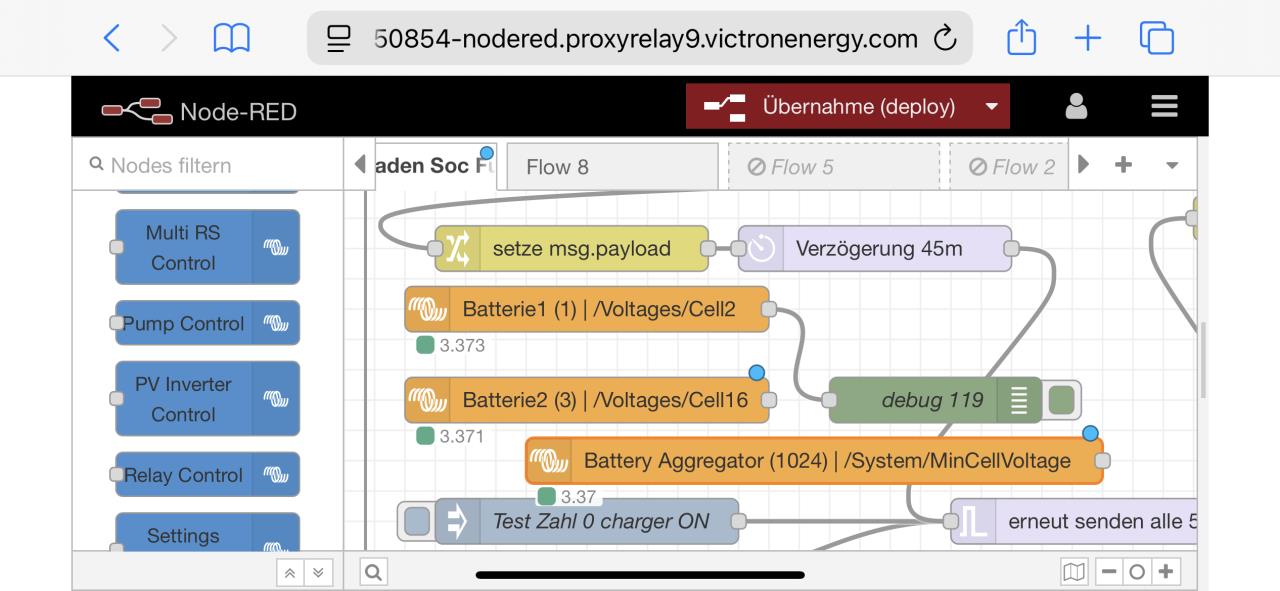Click the canvas search magnifier icon
Image resolution: width=1280 pixels, height=591 pixels.
coord(373,572)
